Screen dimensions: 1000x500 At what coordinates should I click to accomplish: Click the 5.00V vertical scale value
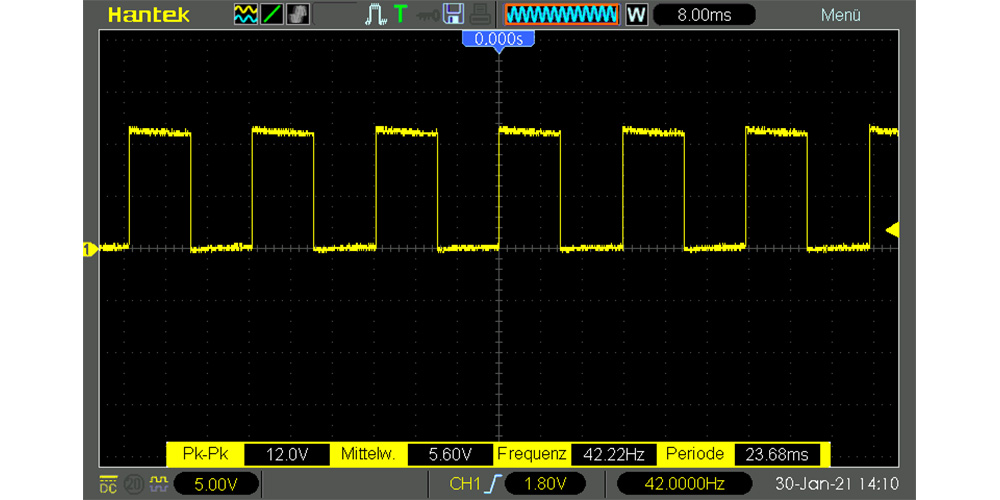(x=216, y=483)
